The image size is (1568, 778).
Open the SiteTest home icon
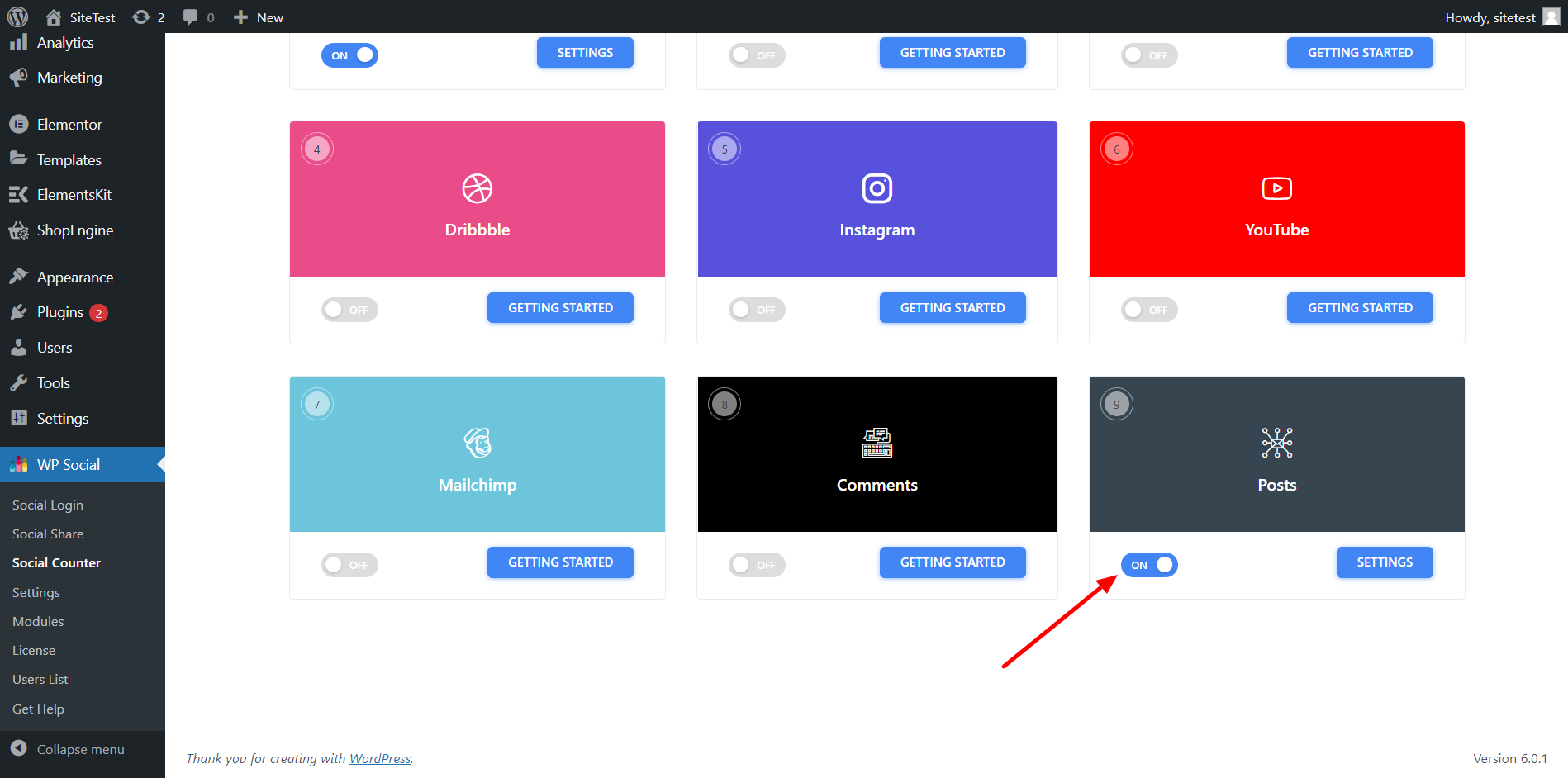(54, 17)
